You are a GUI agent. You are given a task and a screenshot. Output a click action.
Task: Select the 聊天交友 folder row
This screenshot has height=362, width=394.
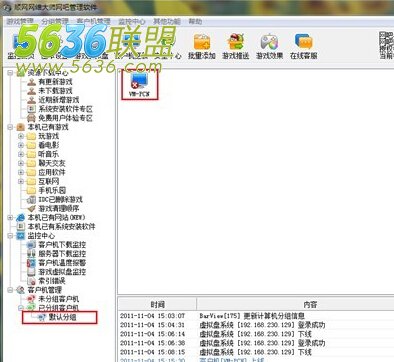coord(52,163)
